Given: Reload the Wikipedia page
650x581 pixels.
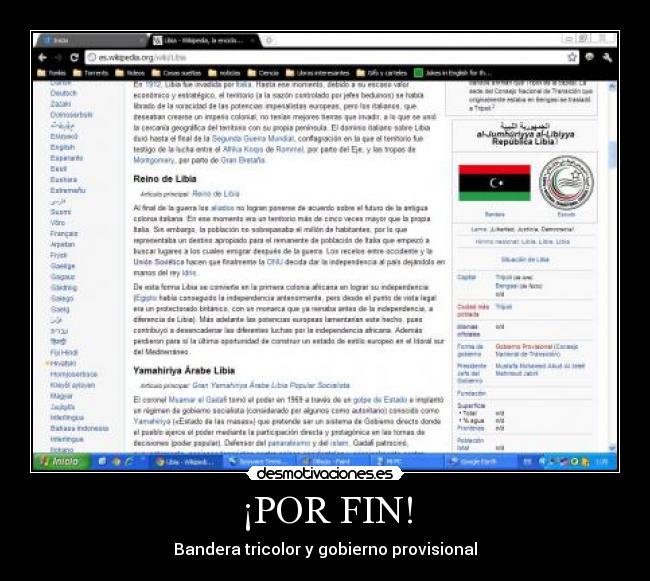Looking at the screenshot, I should 74,57.
